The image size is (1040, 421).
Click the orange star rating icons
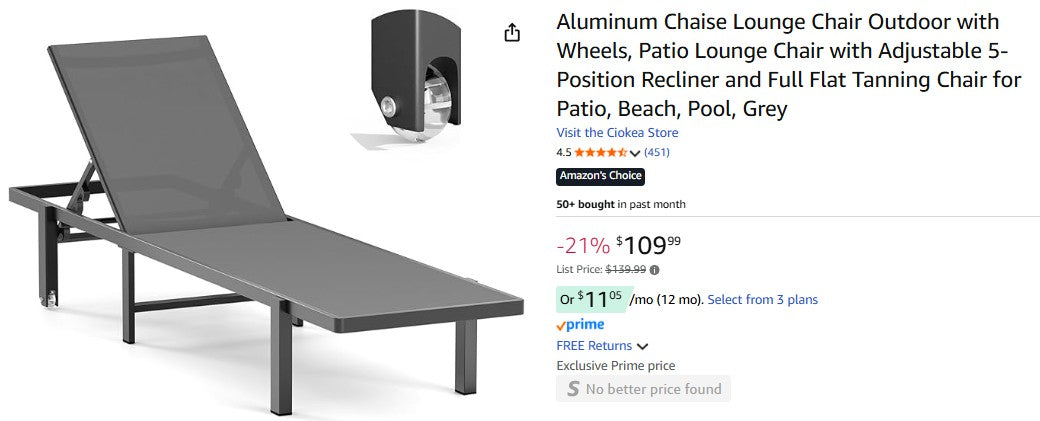pyautogui.click(x=600, y=153)
